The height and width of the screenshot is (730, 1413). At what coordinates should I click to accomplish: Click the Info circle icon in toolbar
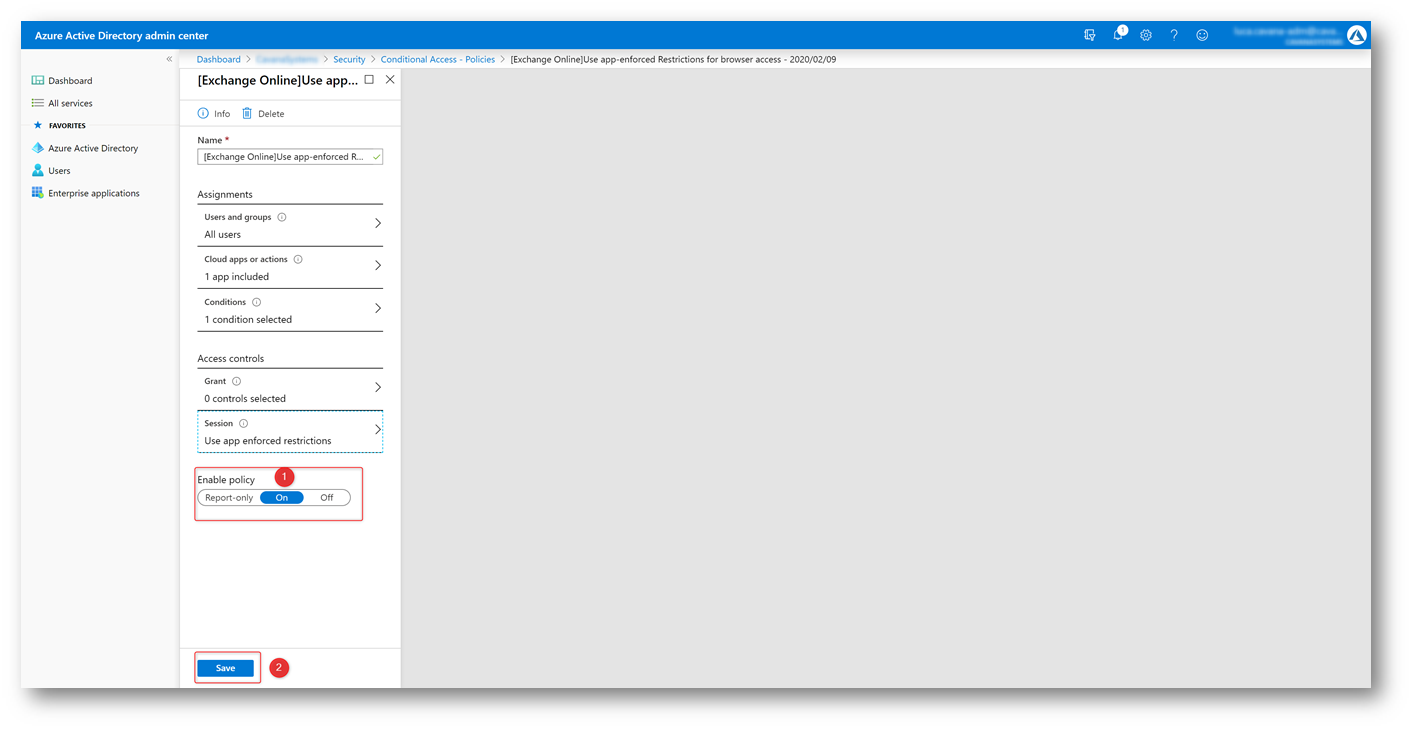(203, 113)
